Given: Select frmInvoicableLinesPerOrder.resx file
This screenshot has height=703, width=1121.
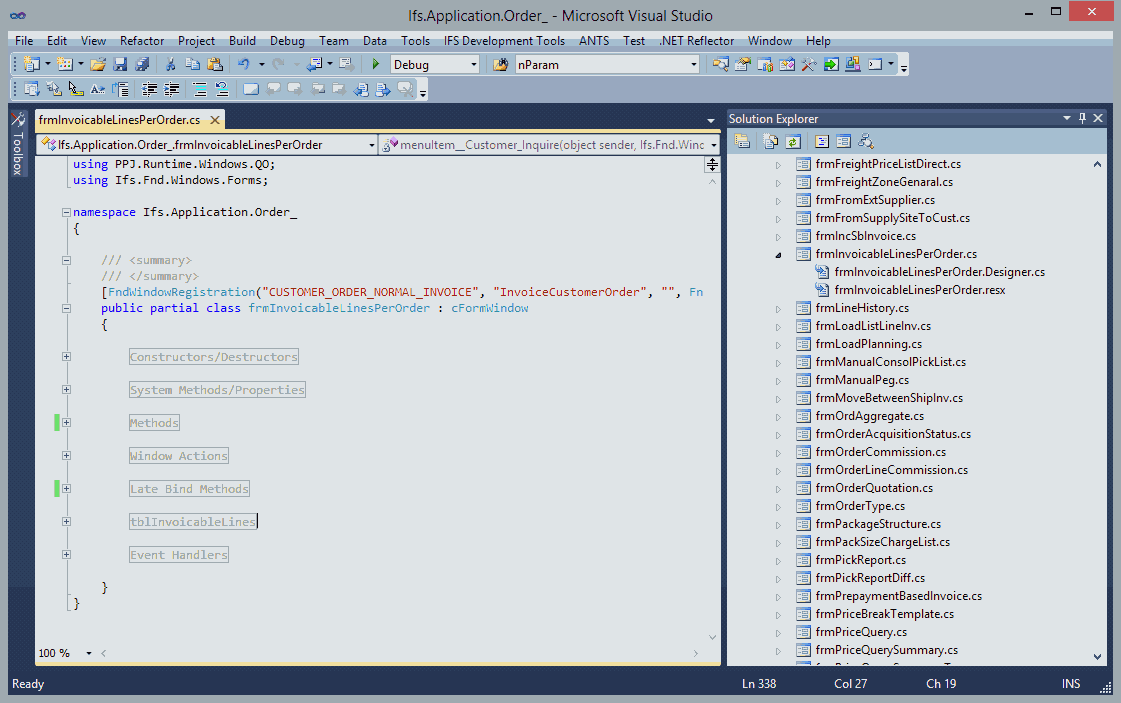Looking at the screenshot, I should point(919,290).
